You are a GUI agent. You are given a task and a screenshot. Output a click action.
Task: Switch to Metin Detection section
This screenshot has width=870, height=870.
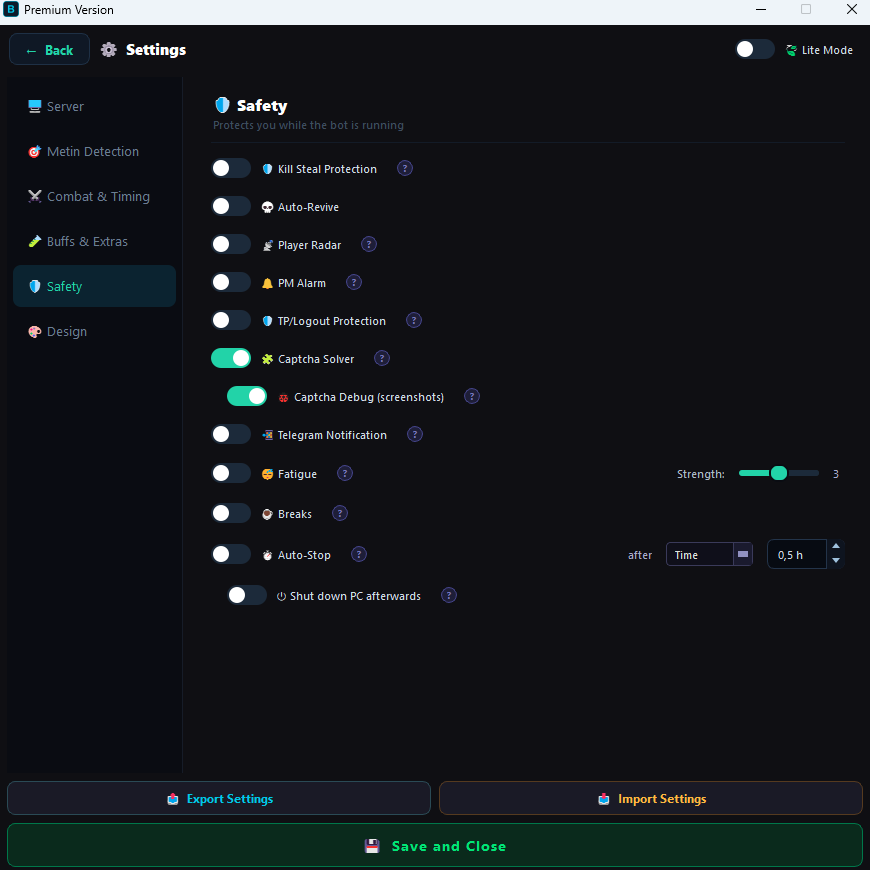94,151
